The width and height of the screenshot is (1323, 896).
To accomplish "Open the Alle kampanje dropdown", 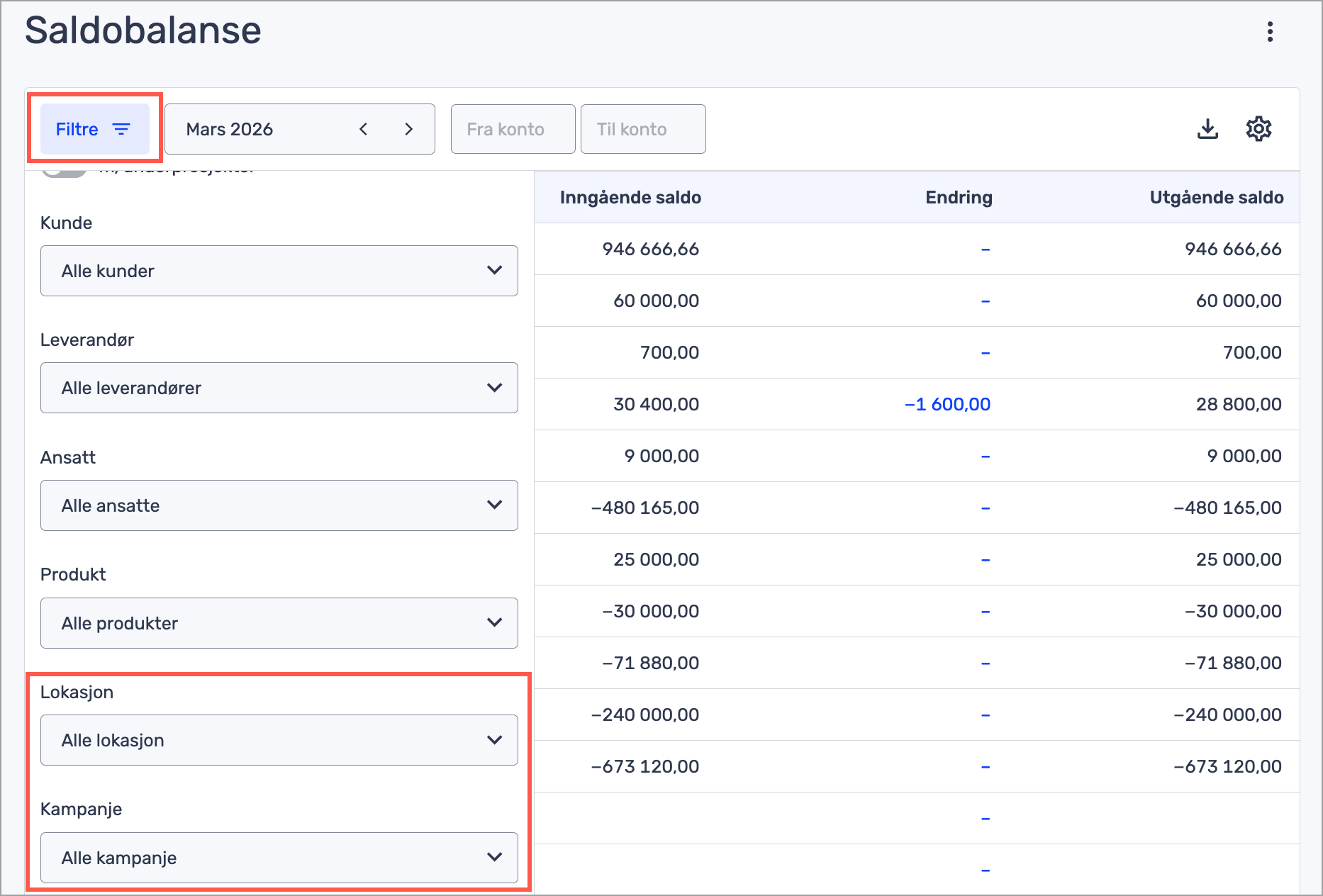I will [x=279, y=858].
